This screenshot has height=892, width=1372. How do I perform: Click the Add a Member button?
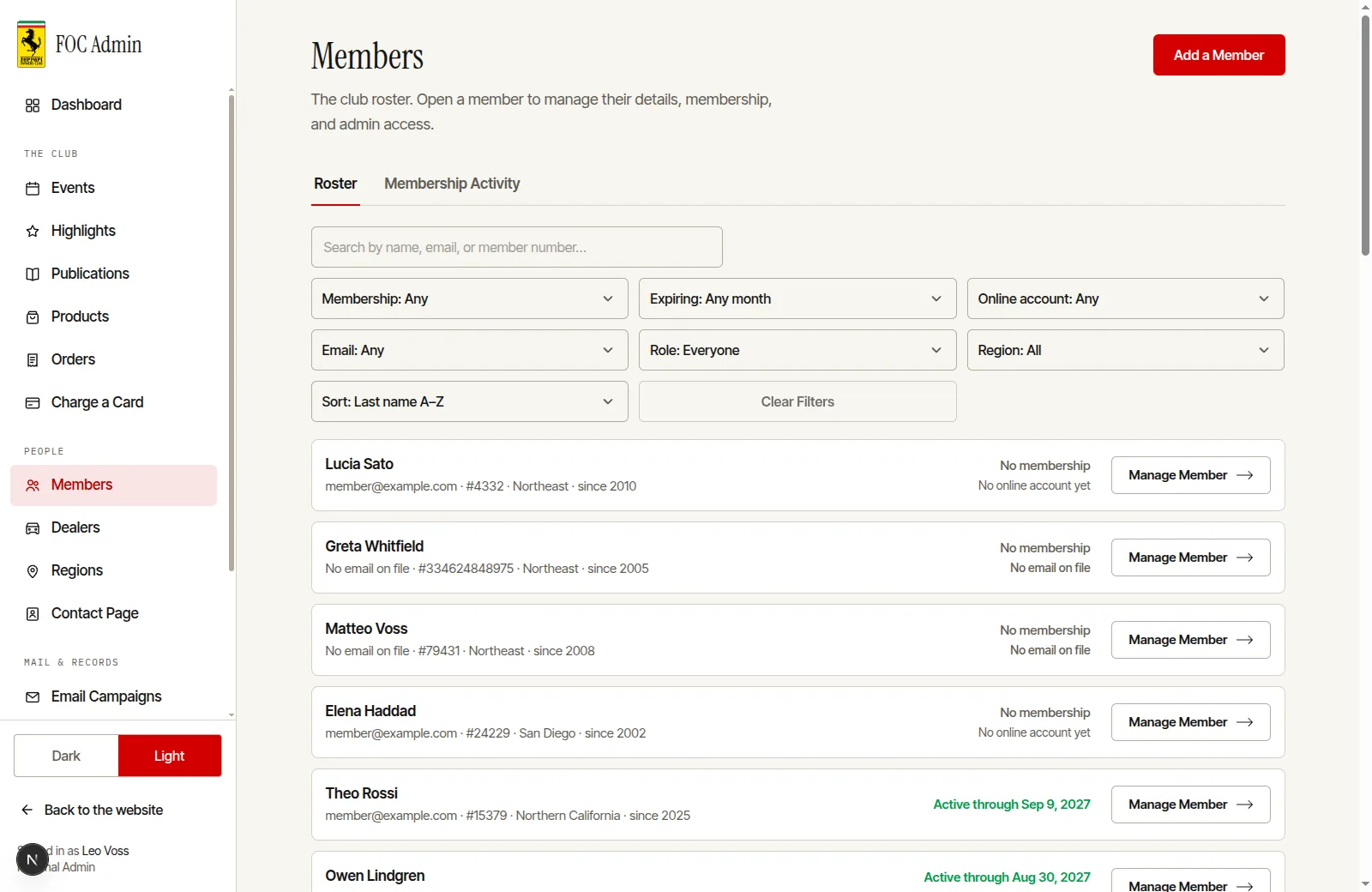pos(1219,55)
